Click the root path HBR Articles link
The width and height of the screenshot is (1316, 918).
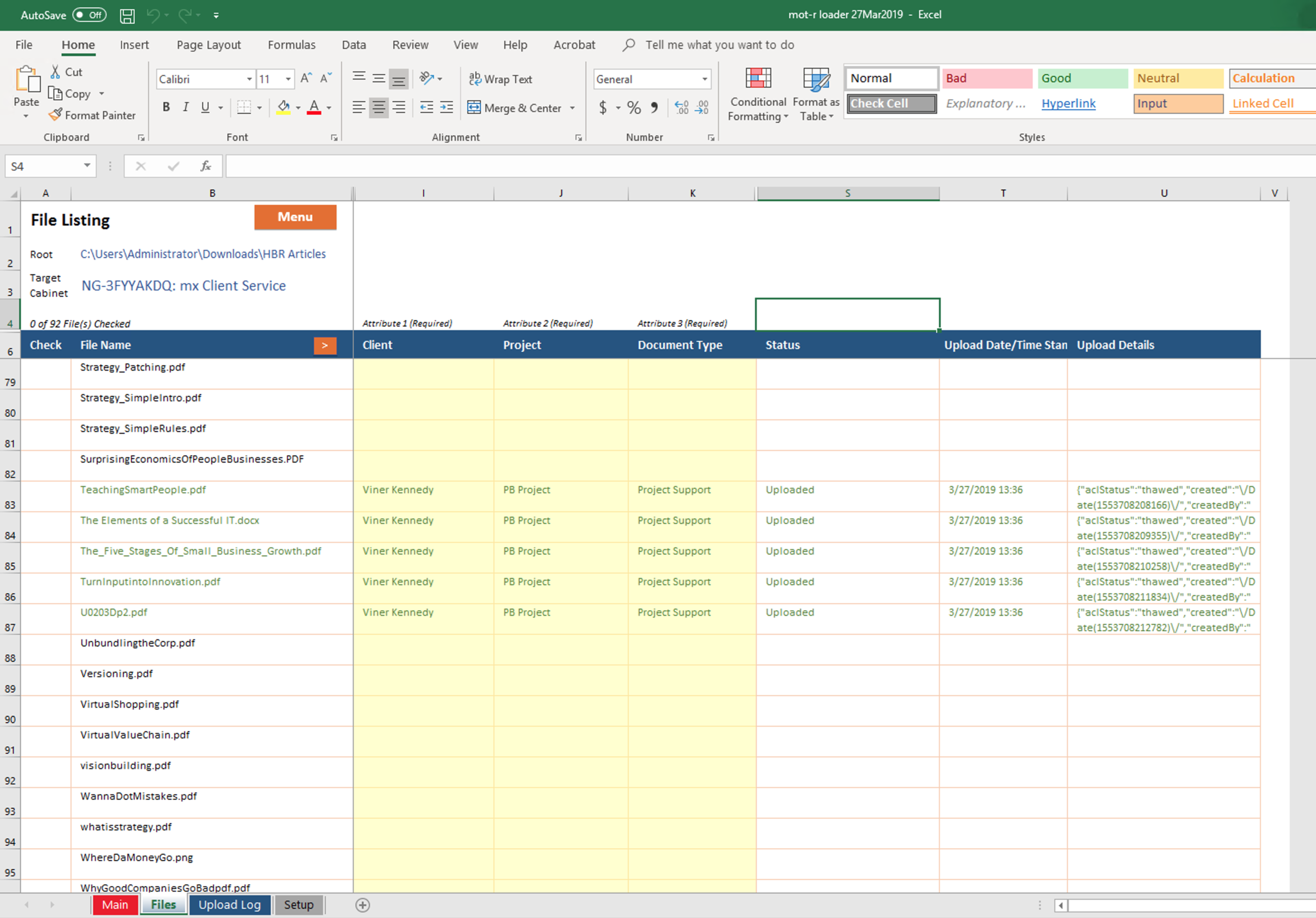tap(203, 254)
